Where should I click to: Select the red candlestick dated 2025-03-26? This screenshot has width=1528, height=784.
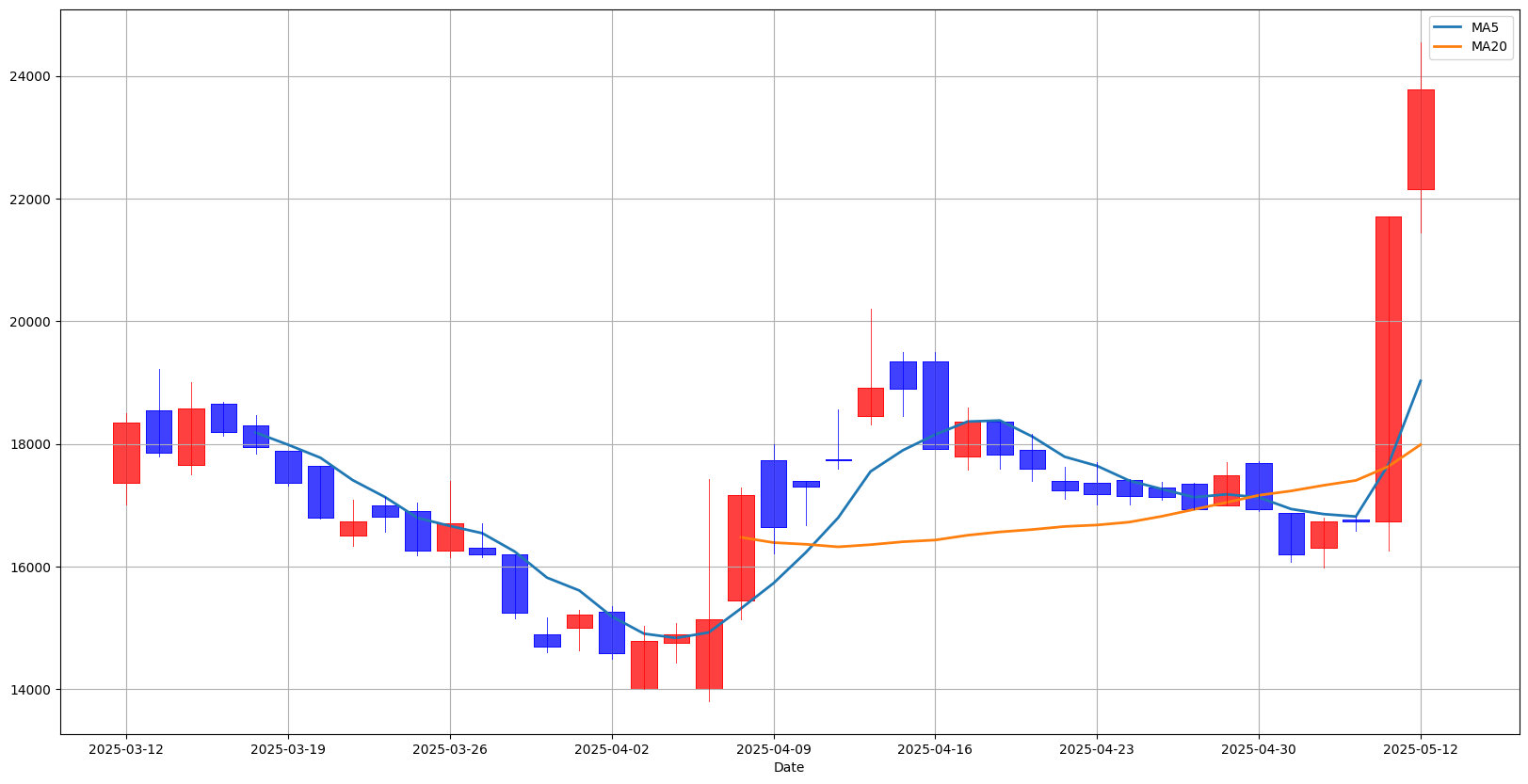coord(450,536)
